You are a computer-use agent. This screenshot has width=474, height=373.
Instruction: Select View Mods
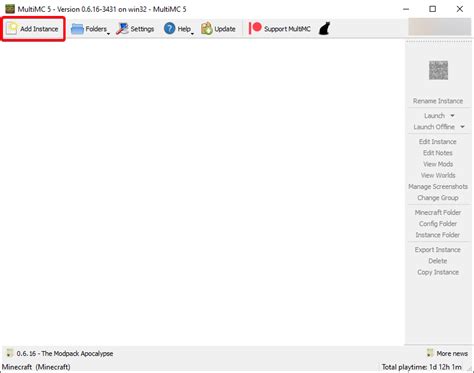point(438,164)
